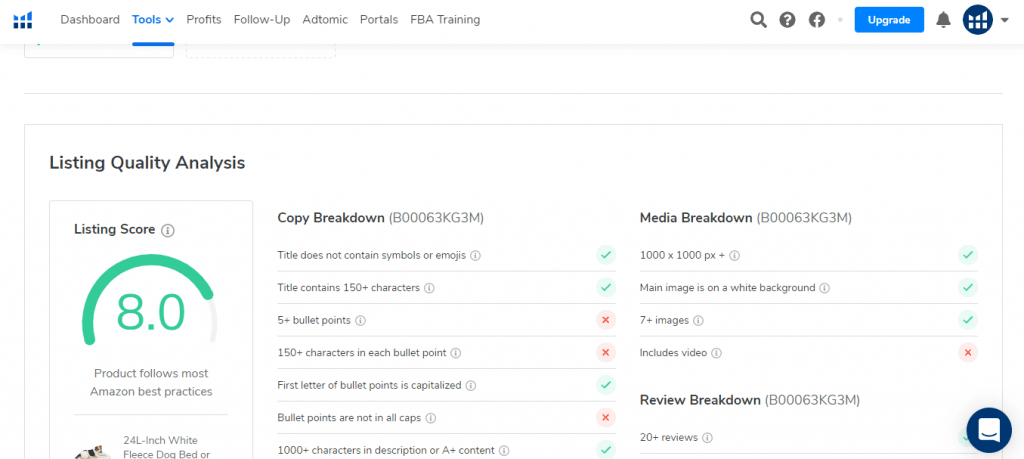Click info icon beside Listing Score
The height and width of the screenshot is (459, 1024).
coord(168,230)
